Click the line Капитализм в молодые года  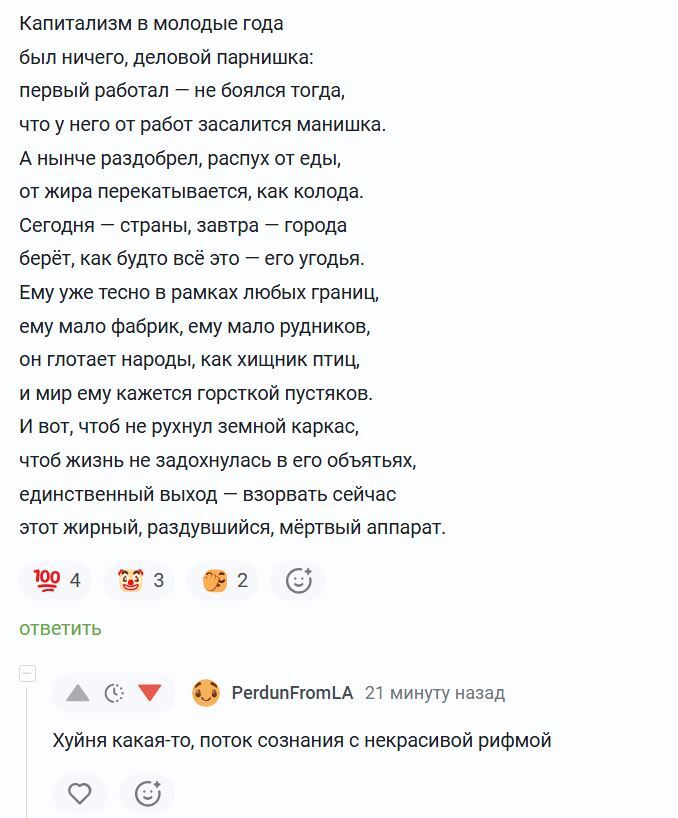tap(151, 24)
